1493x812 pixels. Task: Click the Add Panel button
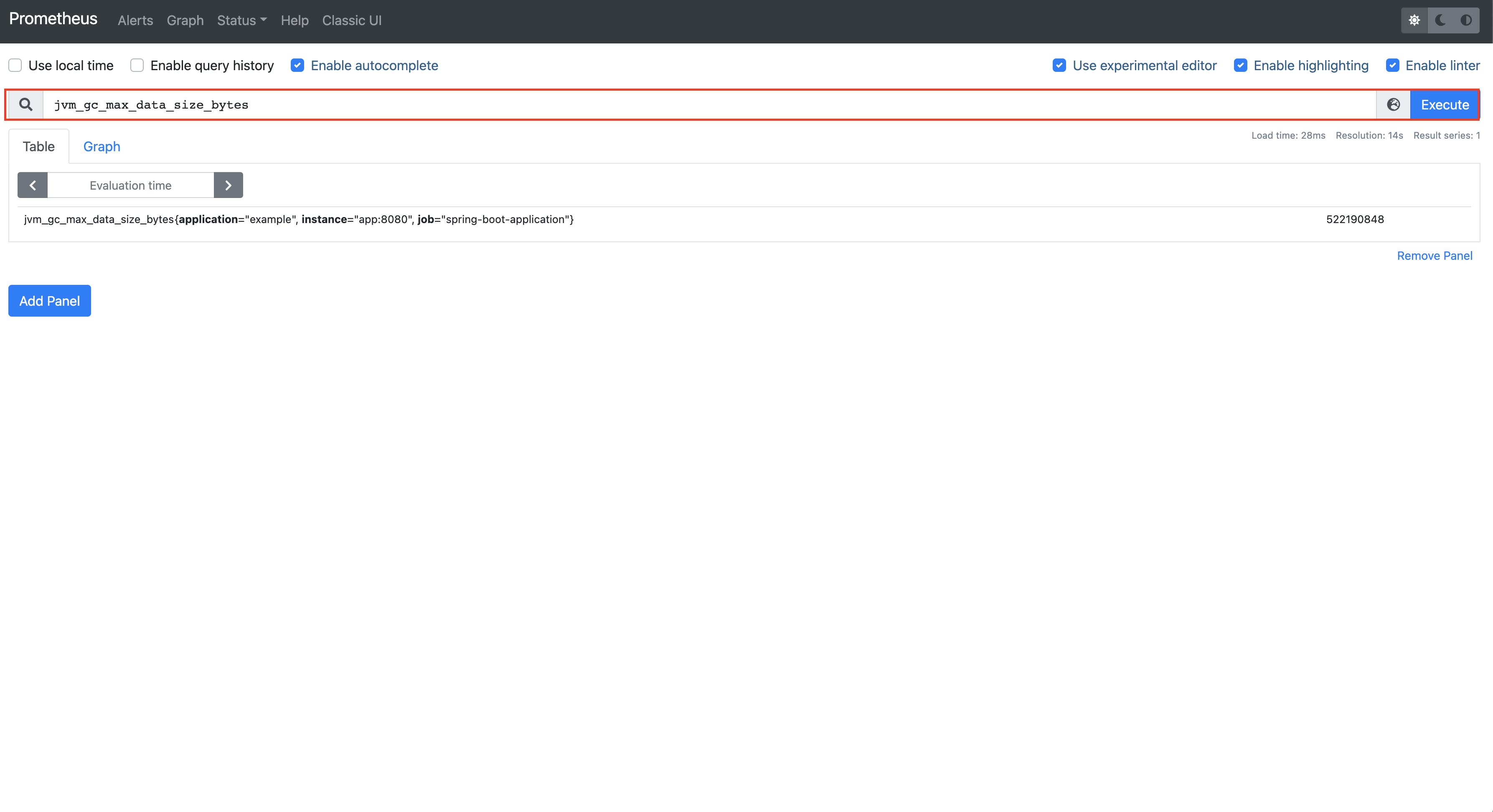[x=49, y=301]
